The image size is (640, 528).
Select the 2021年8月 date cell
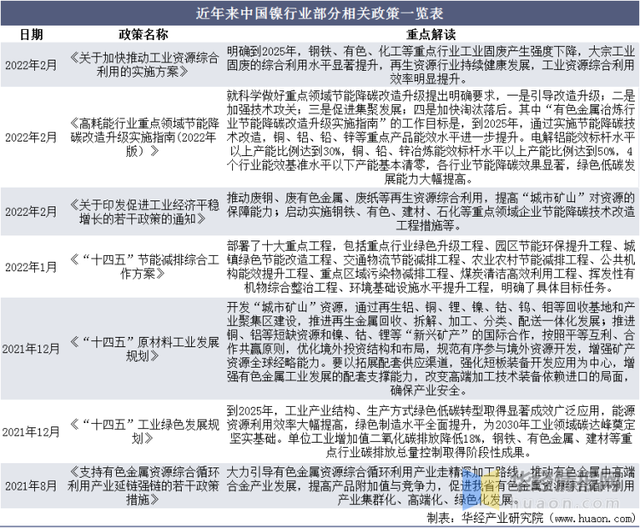pyautogui.click(x=31, y=486)
